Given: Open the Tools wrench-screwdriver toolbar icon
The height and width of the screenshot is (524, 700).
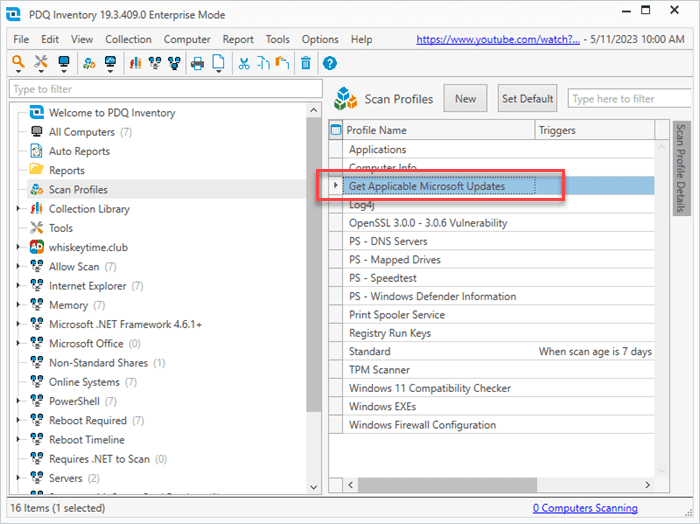Looking at the screenshot, I should [x=41, y=62].
